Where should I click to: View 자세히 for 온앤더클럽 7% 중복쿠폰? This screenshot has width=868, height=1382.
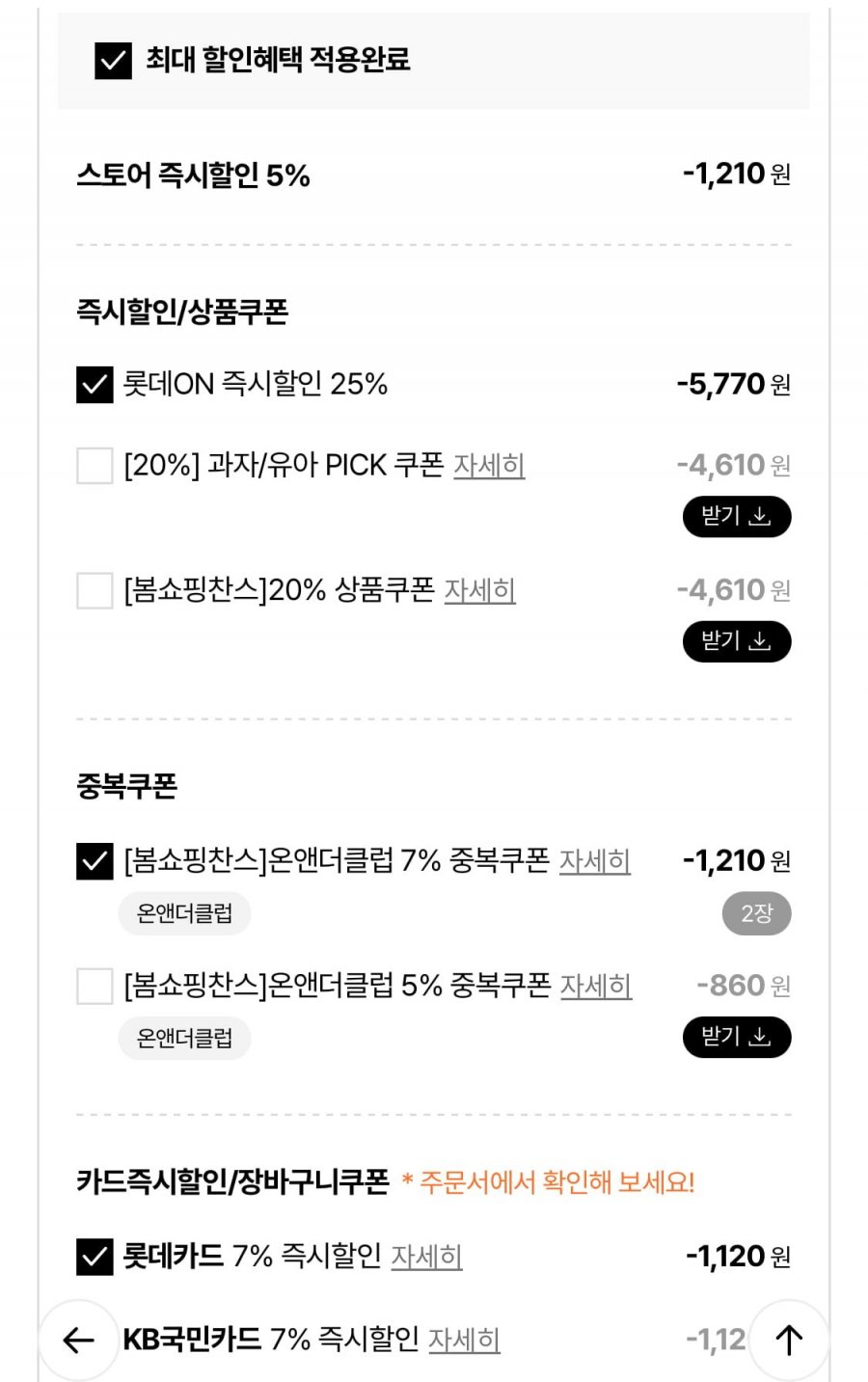(594, 861)
